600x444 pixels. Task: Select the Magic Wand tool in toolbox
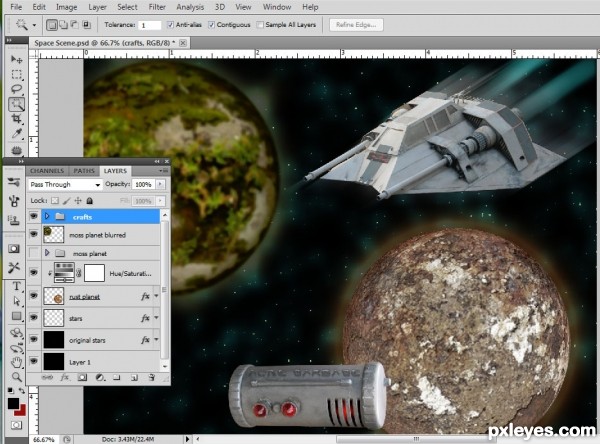point(16,104)
